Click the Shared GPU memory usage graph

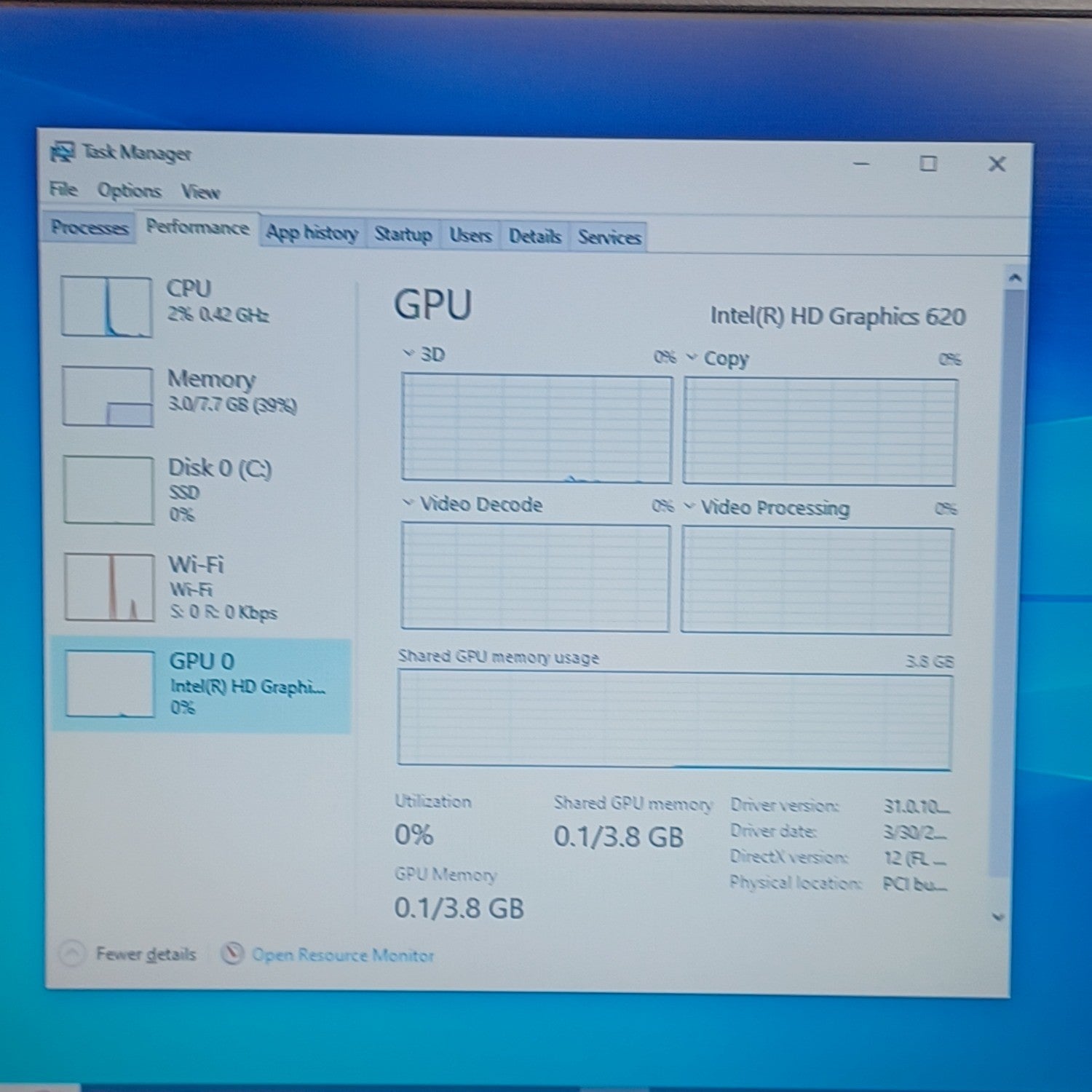click(675, 720)
